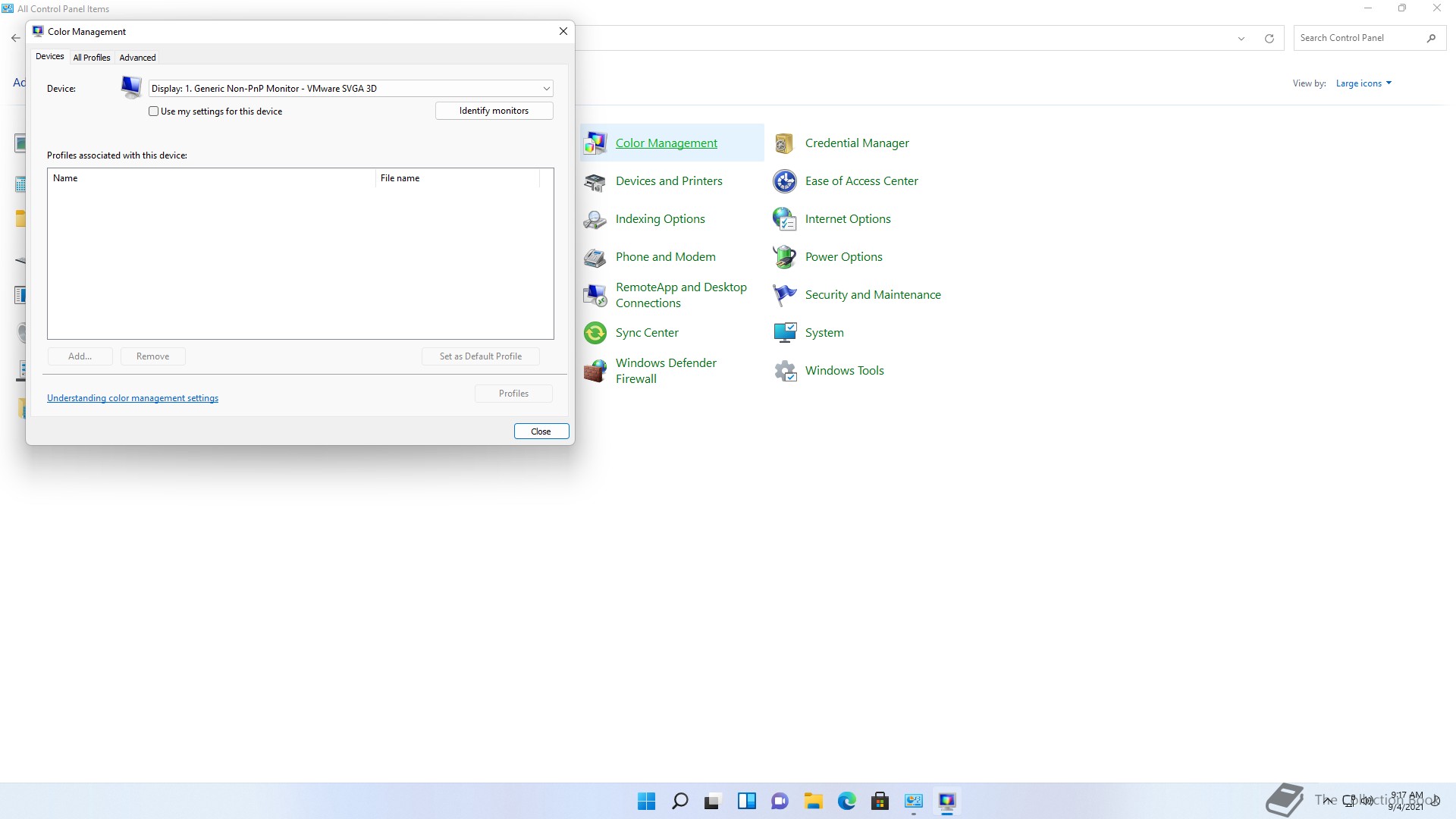This screenshot has height=819, width=1456.
Task: Click the Sync Center text link
Action: 647,333
